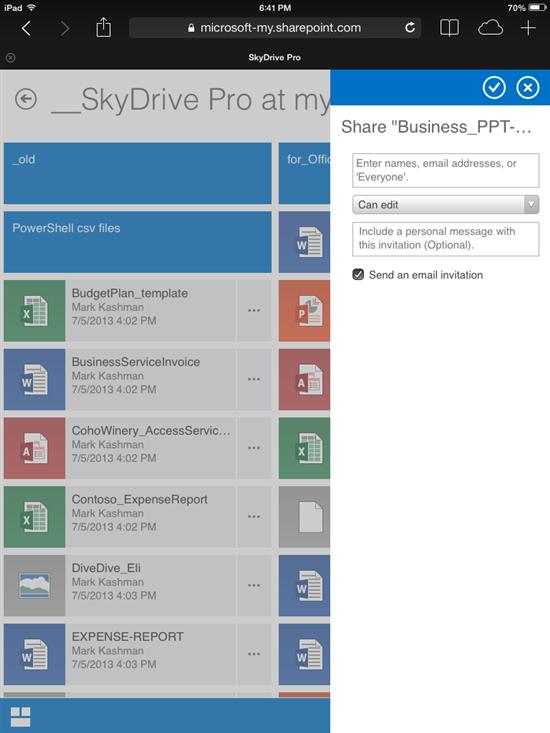Screen dimensions: 550x733
Task: Open BudgetPlan_template file name
Action: coord(130,293)
